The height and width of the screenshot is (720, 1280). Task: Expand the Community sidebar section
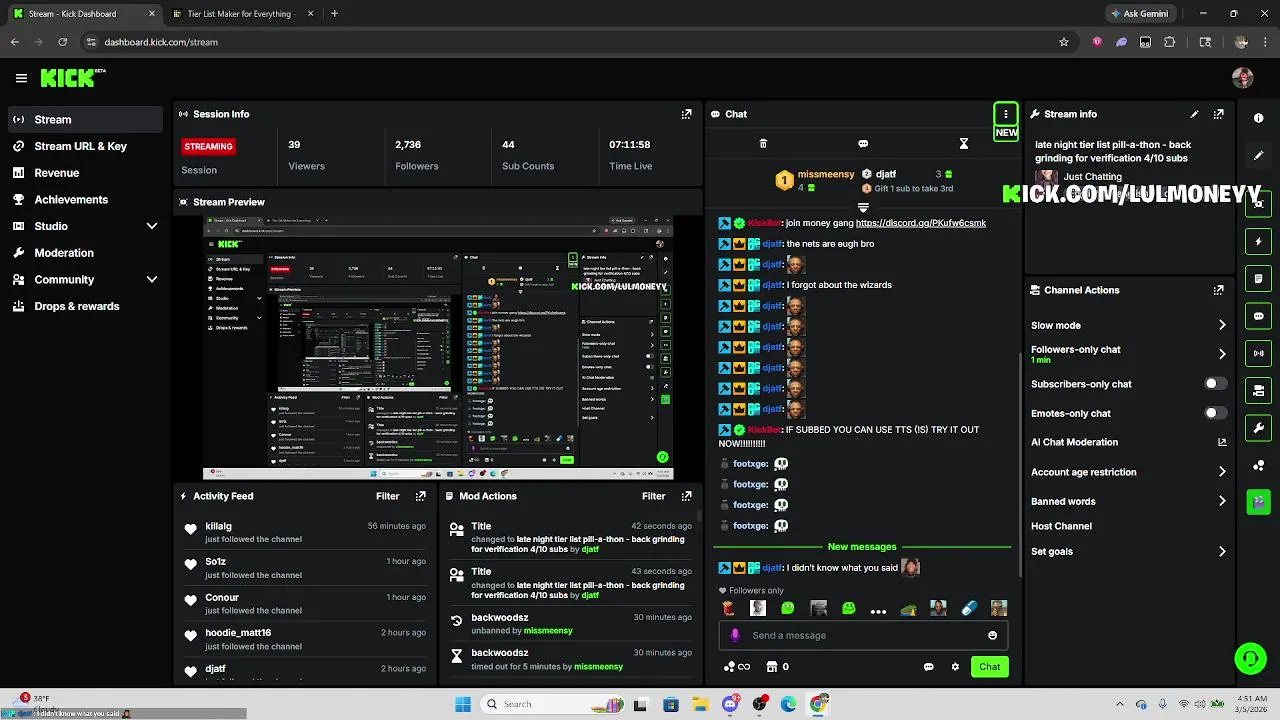[152, 280]
